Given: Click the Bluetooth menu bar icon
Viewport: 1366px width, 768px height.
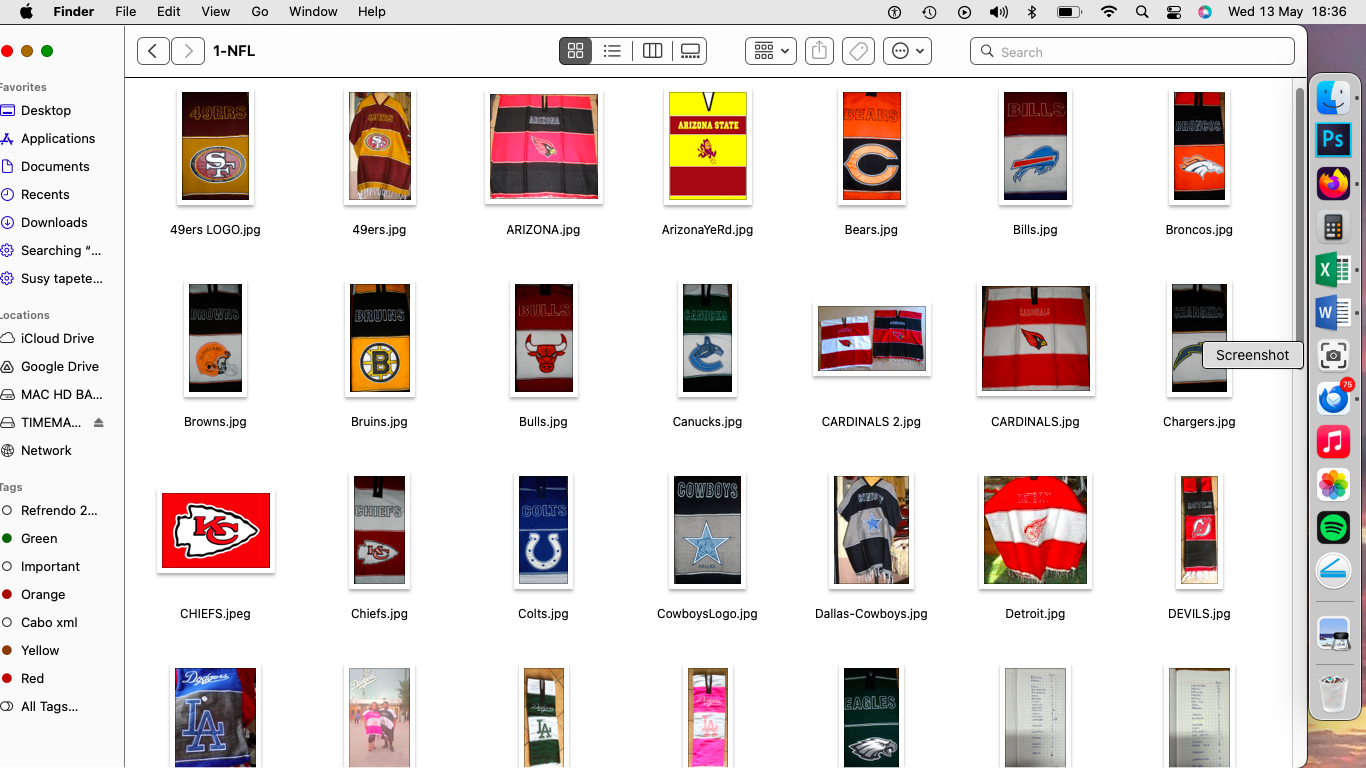Looking at the screenshot, I should 1032,12.
